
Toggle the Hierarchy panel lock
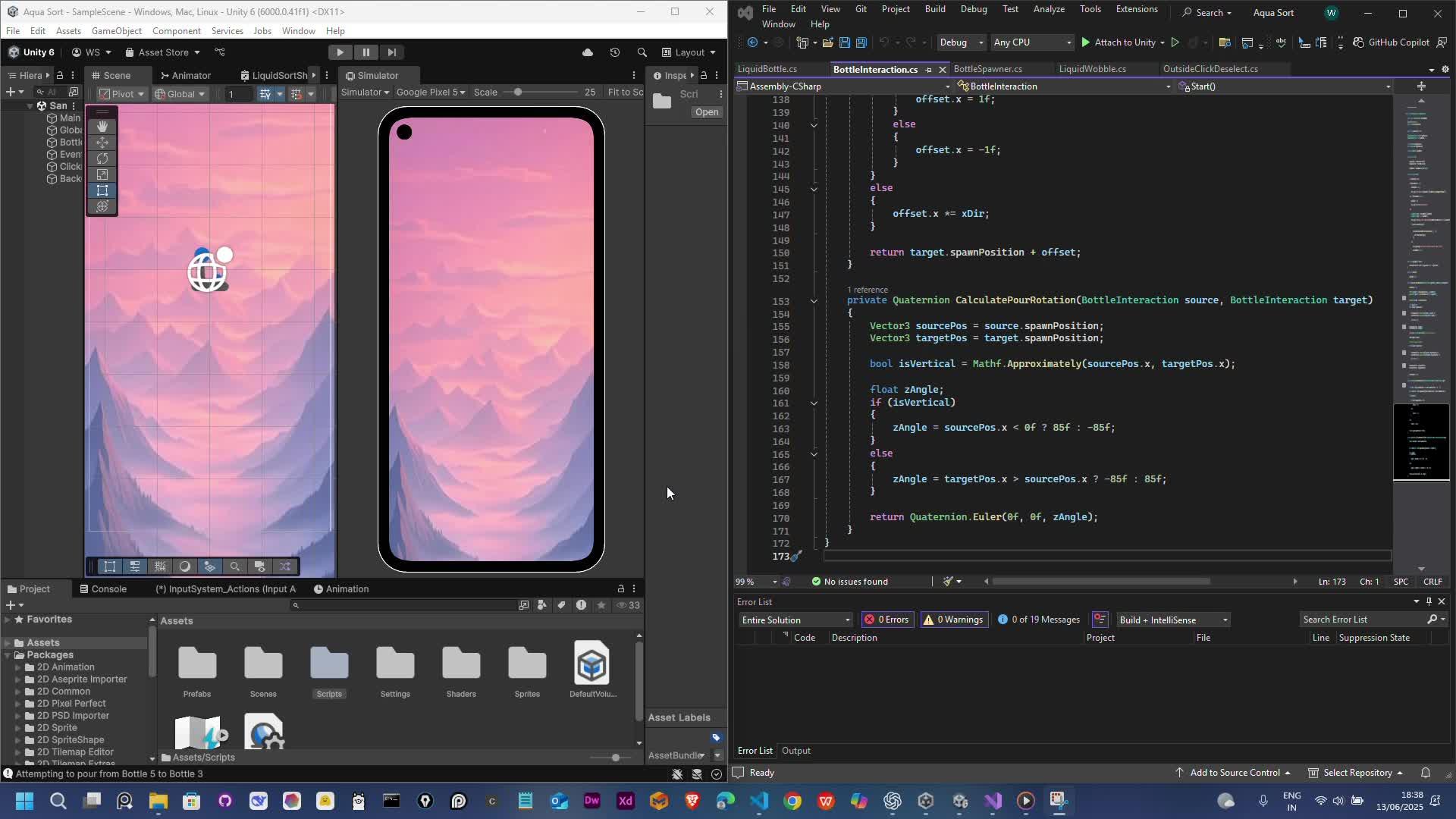pyautogui.click(x=60, y=75)
